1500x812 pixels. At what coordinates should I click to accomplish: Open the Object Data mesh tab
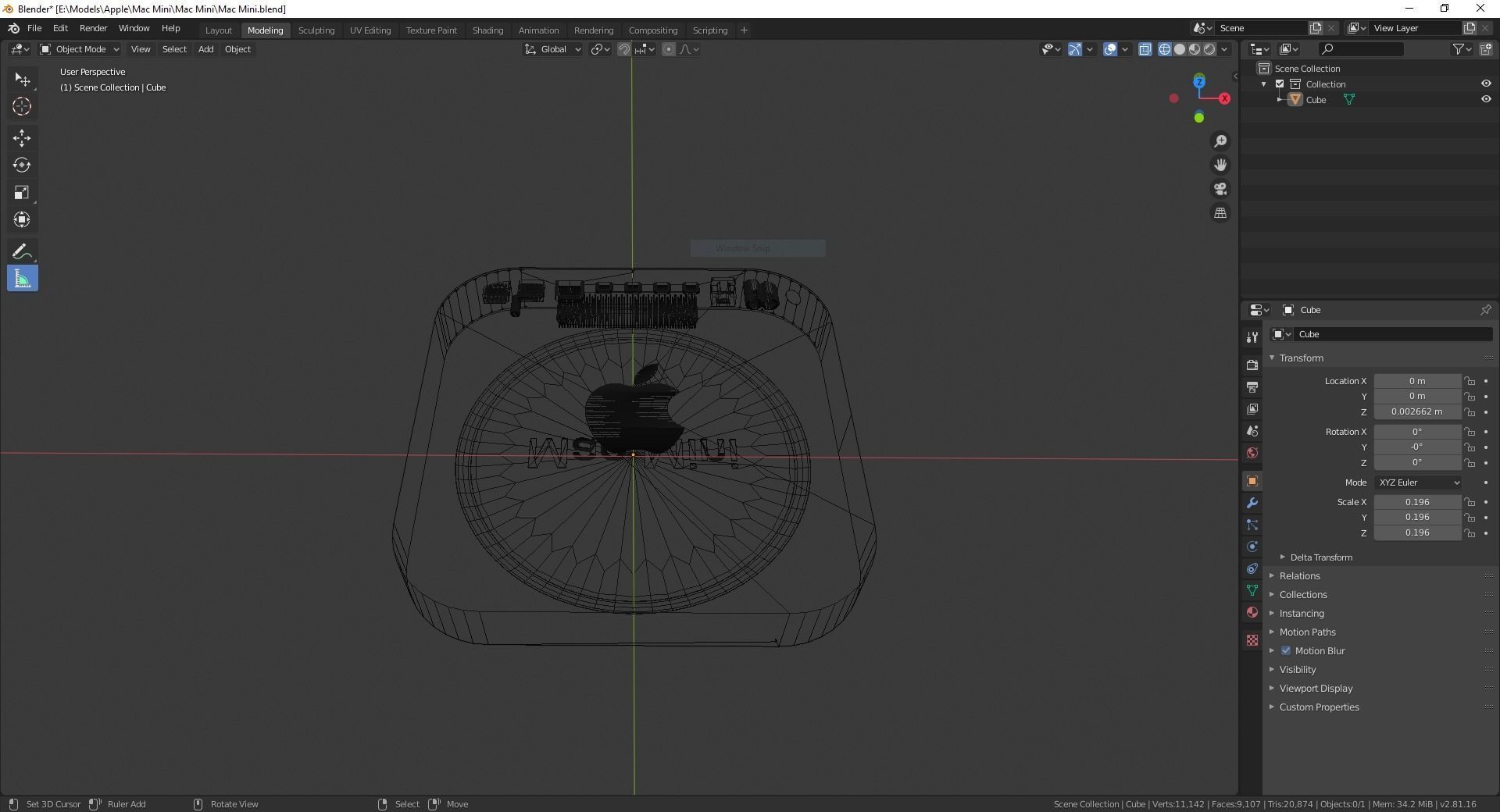coord(1252,590)
